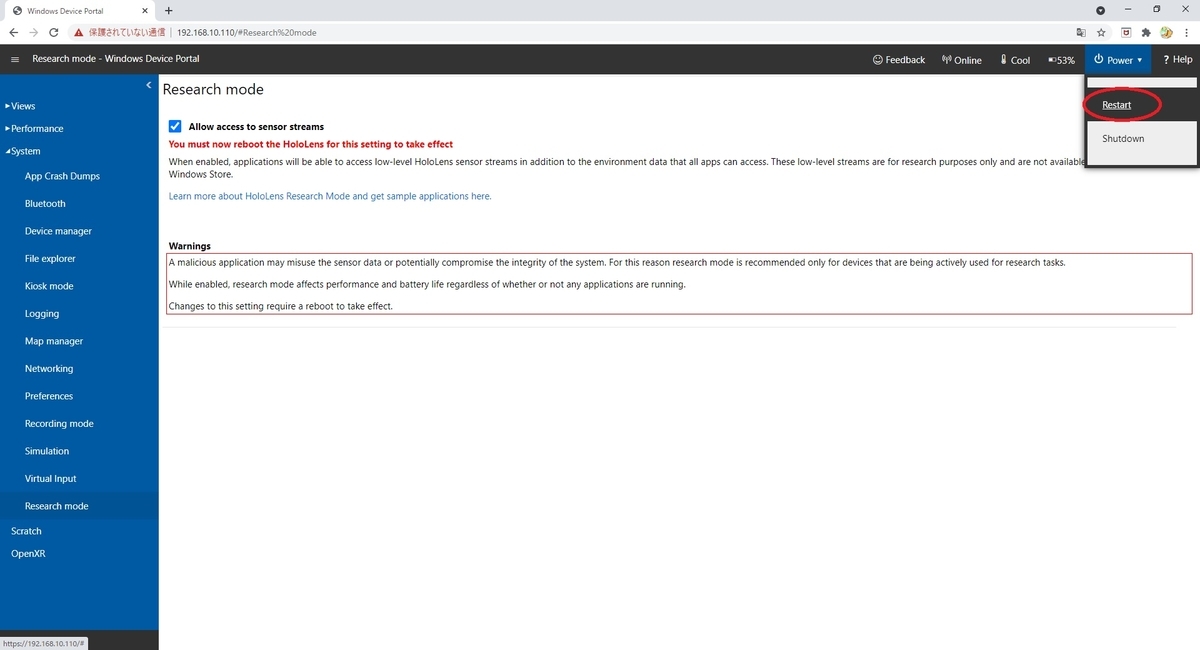Click the Cool temperature indicator

[1014, 60]
